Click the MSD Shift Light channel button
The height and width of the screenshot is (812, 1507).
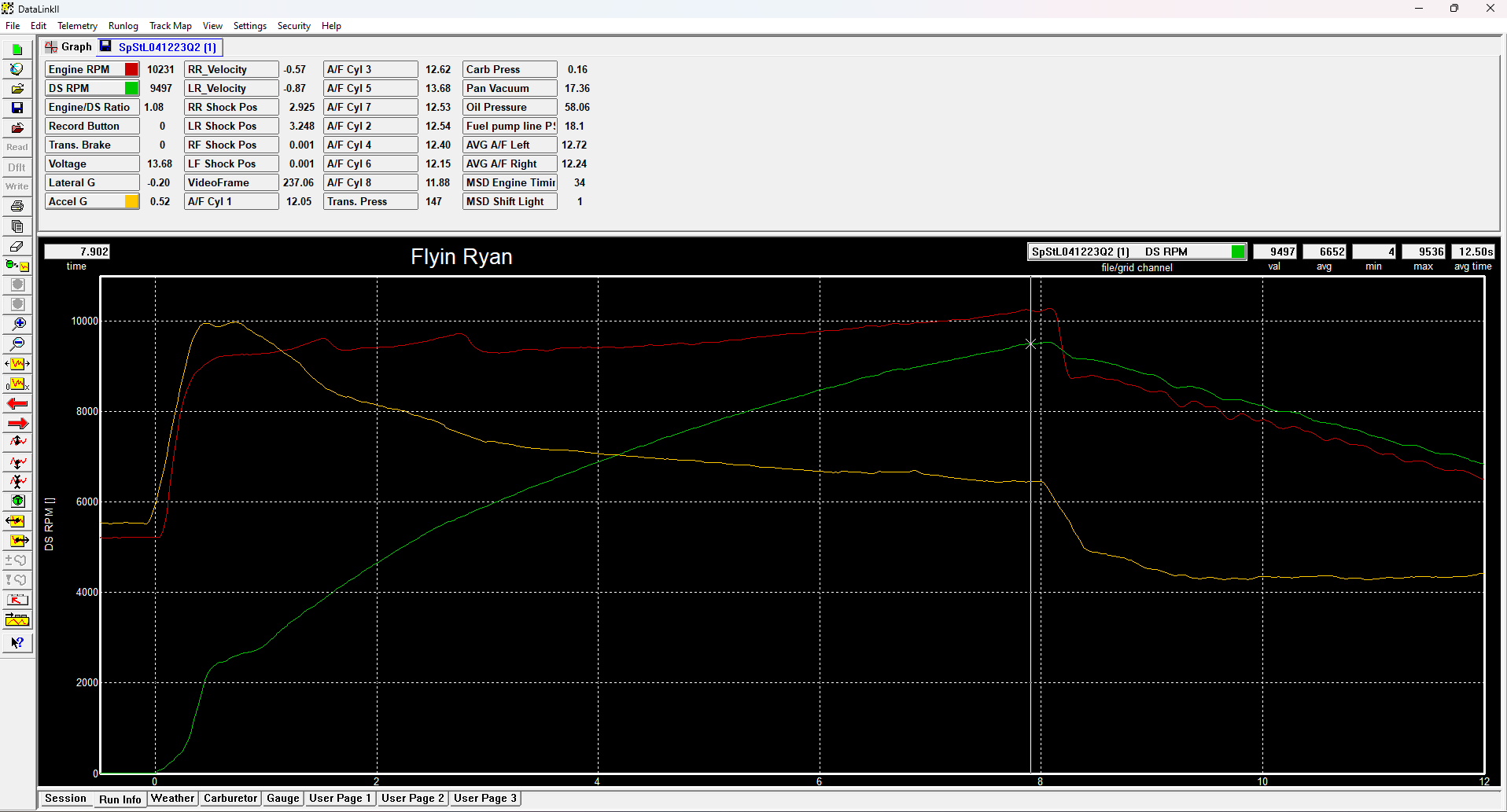[x=510, y=201]
